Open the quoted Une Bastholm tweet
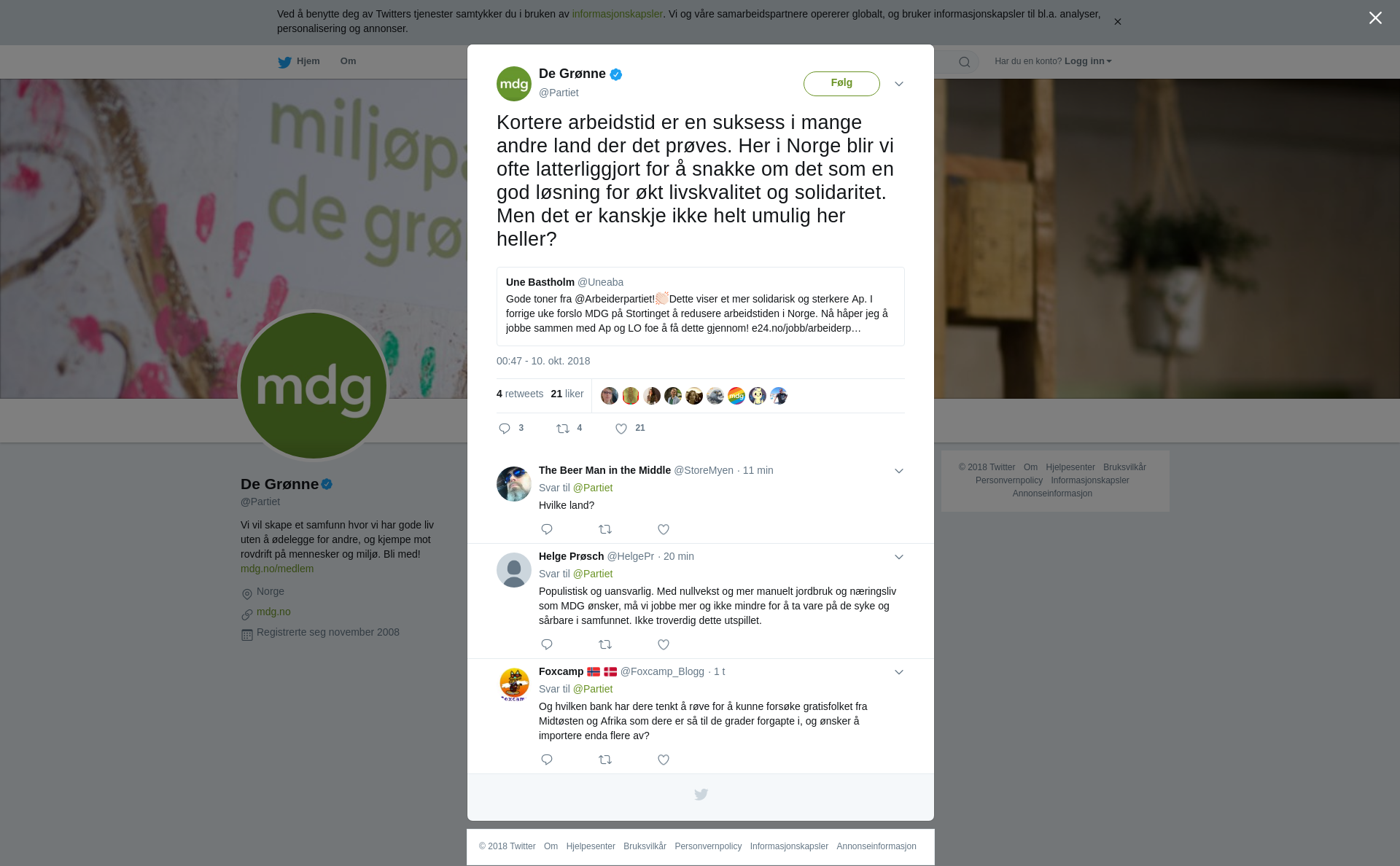 click(x=701, y=306)
